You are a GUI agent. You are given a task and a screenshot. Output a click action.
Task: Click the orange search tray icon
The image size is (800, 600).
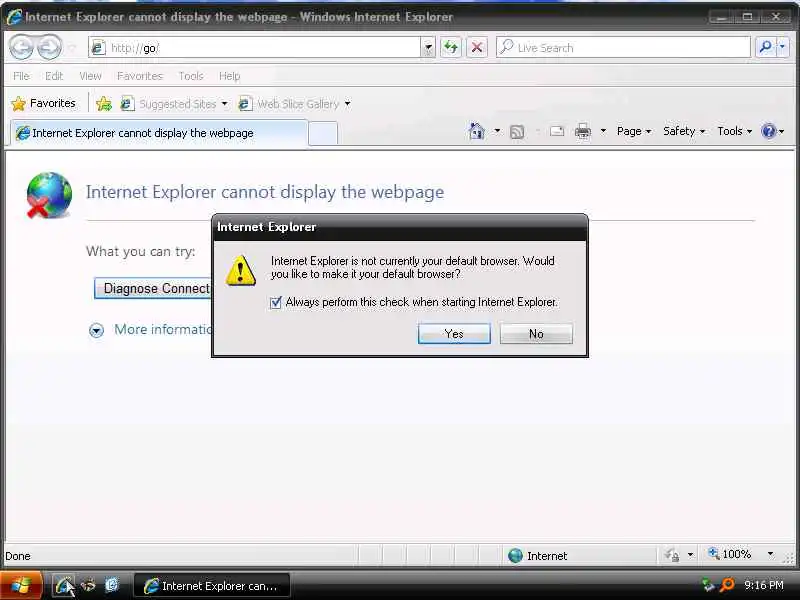(x=727, y=585)
